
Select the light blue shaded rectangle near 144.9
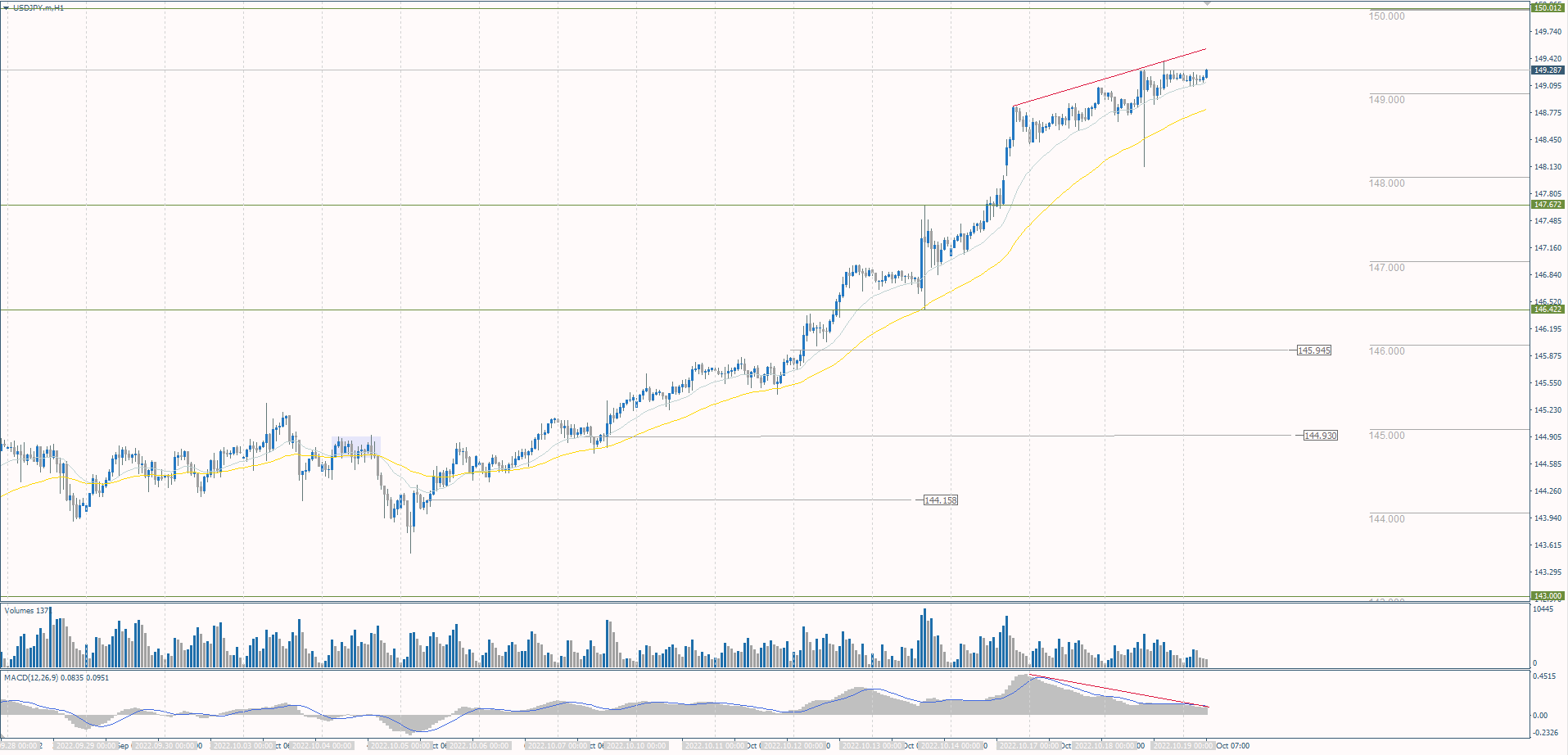tap(356, 447)
